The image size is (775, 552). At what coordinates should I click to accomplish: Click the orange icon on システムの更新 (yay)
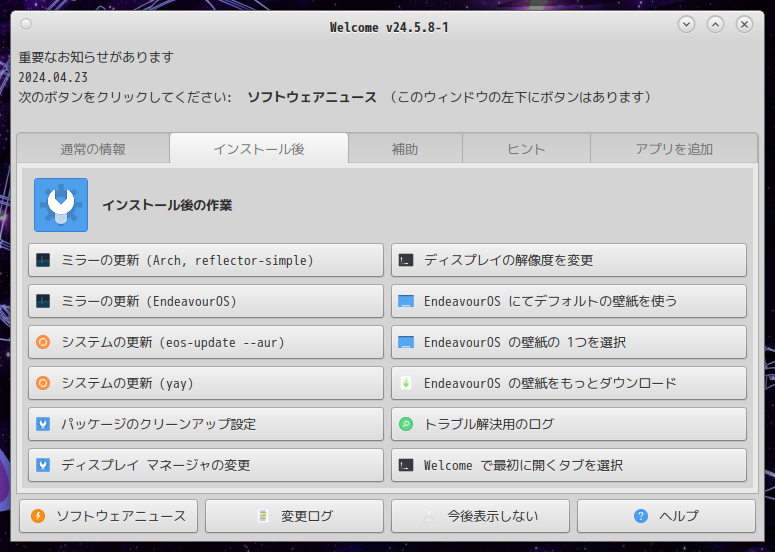click(43, 383)
